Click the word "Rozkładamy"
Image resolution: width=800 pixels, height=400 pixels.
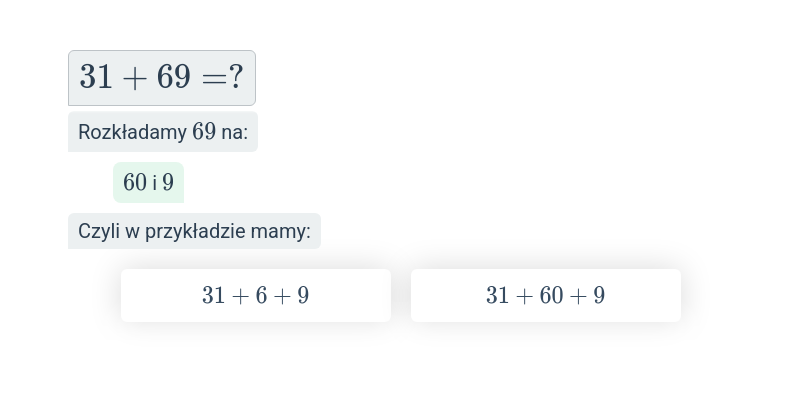132,132
